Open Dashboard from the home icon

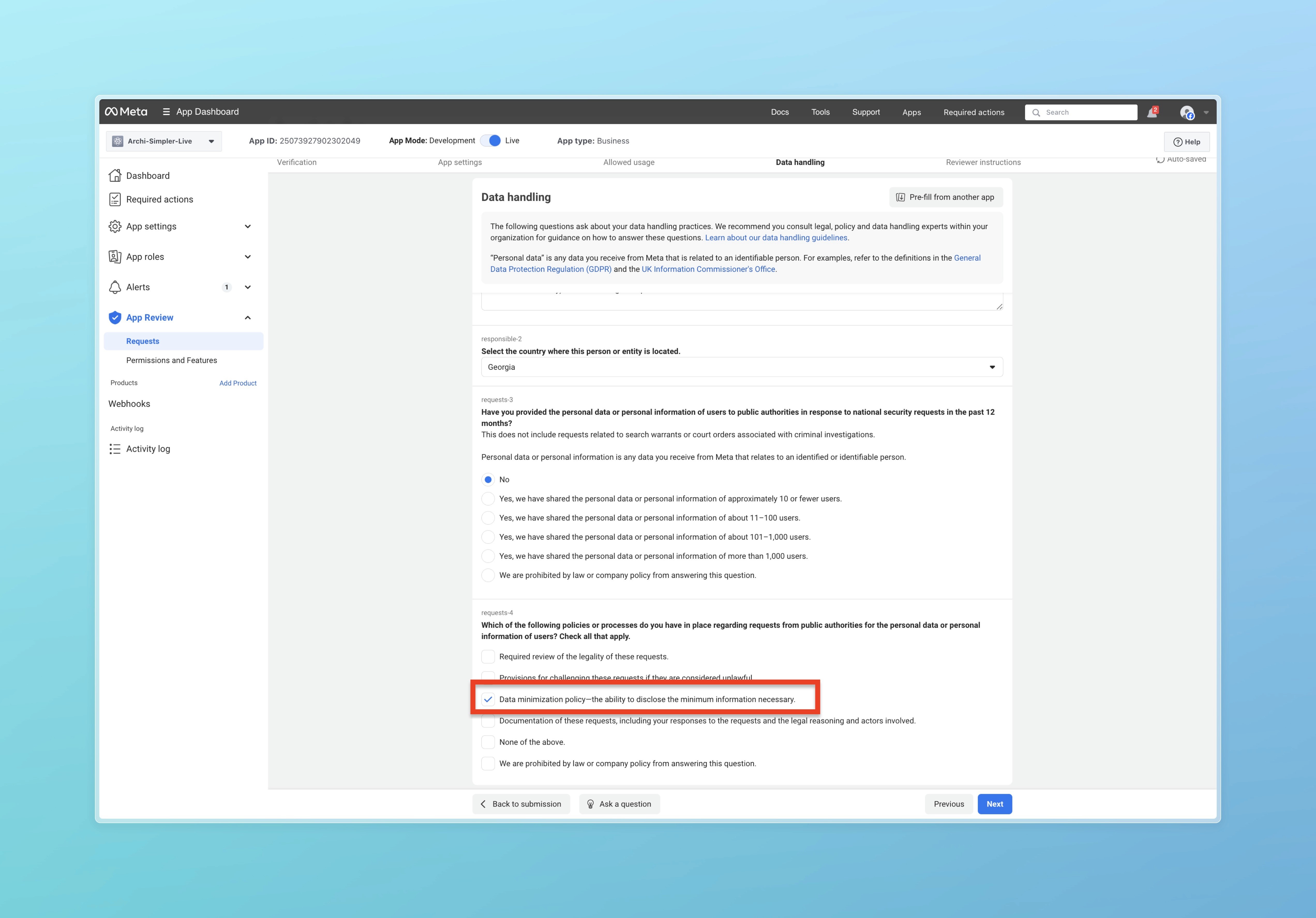point(115,175)
